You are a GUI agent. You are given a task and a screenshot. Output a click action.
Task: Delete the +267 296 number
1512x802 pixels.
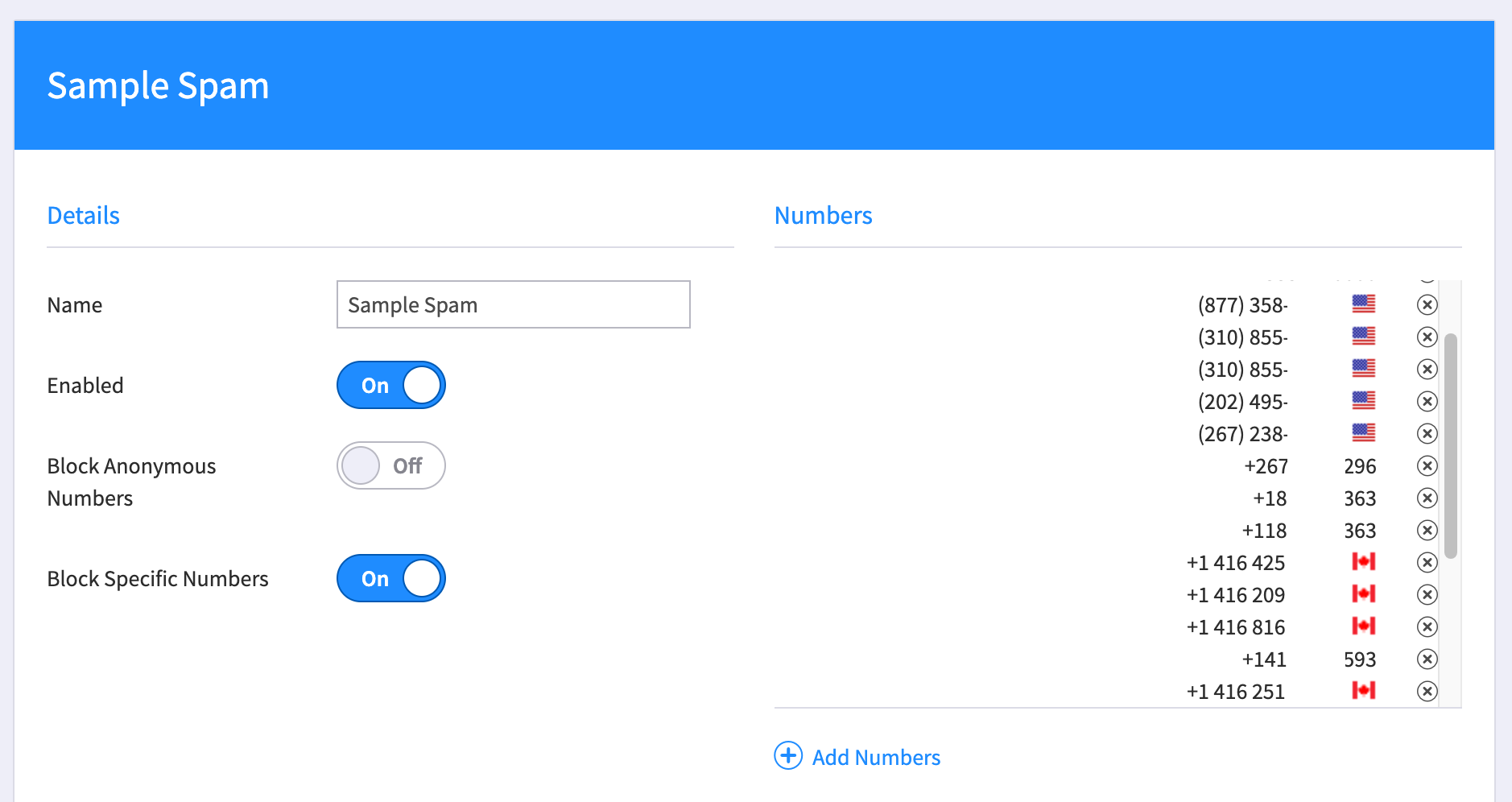[x=1427, y=465]
